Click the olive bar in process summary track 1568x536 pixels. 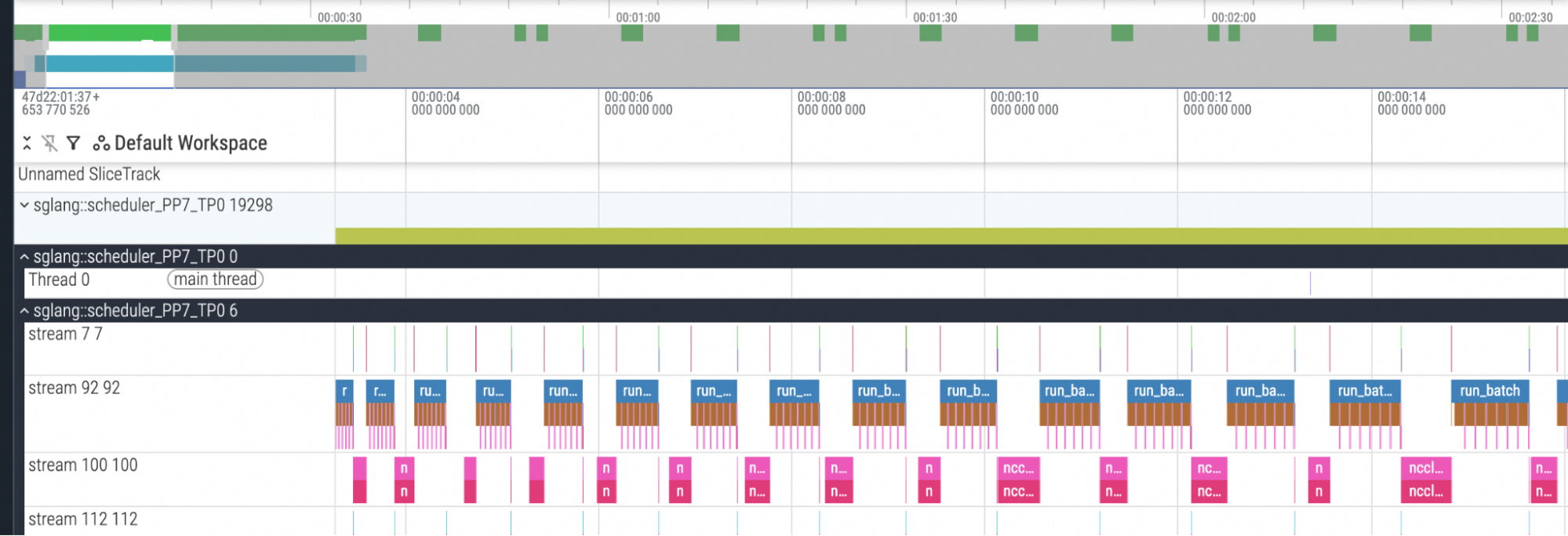[x=941, y=235]
